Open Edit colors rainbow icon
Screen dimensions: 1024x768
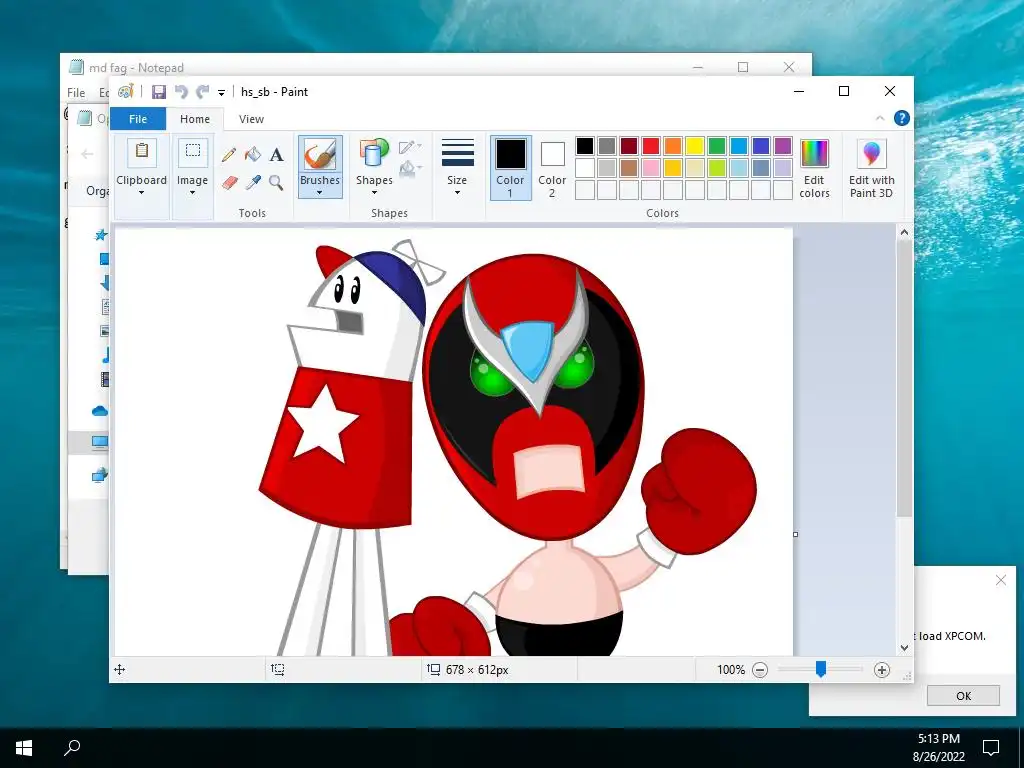(814, 154)
